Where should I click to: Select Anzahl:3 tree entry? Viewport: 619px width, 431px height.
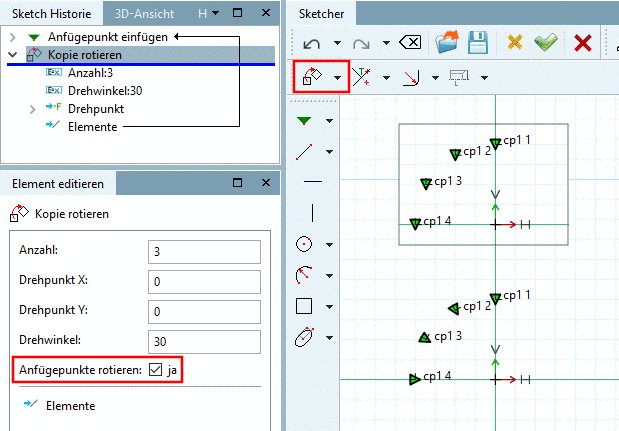tap(90, 73)
